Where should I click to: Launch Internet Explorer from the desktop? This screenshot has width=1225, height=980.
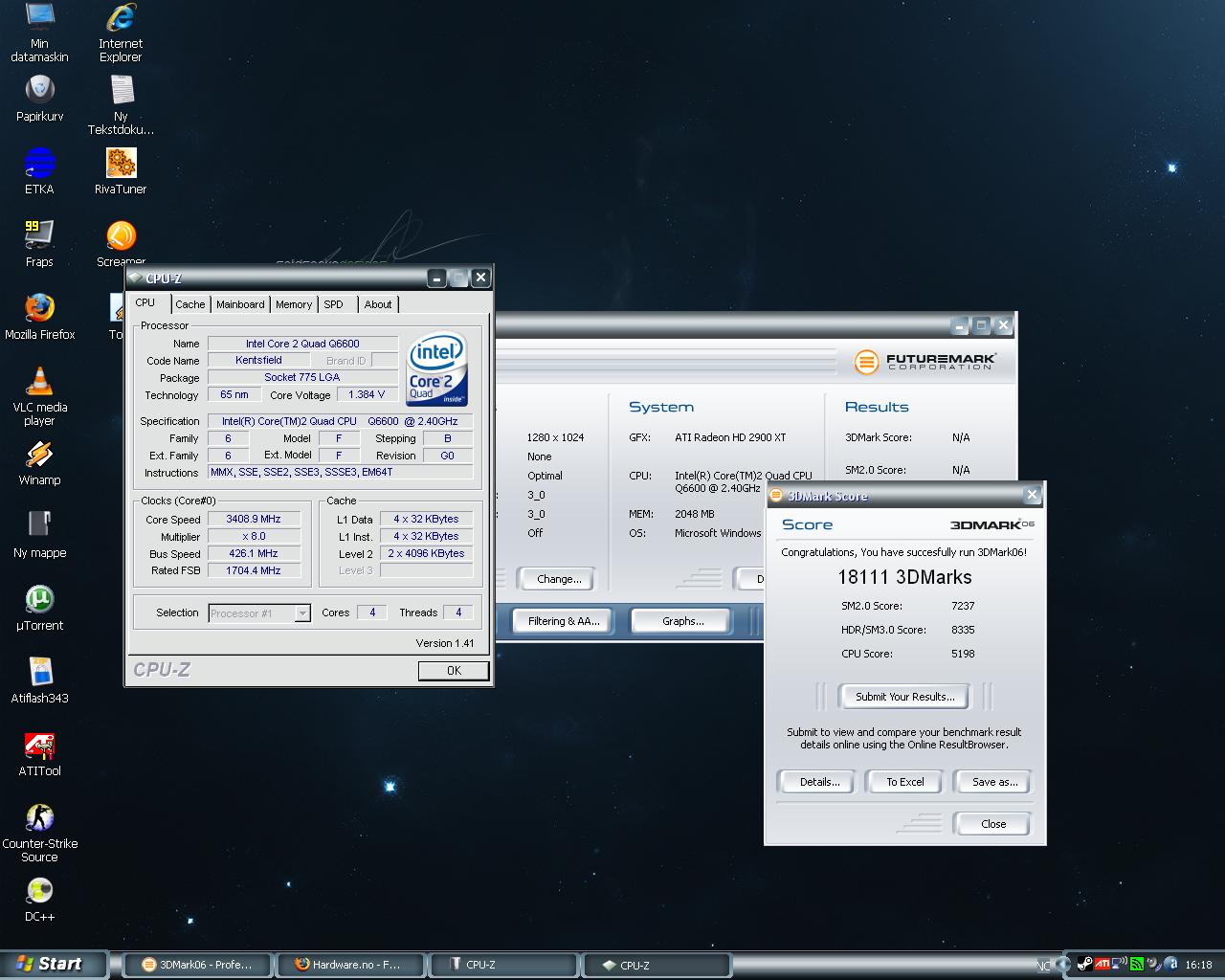point(121,33)
